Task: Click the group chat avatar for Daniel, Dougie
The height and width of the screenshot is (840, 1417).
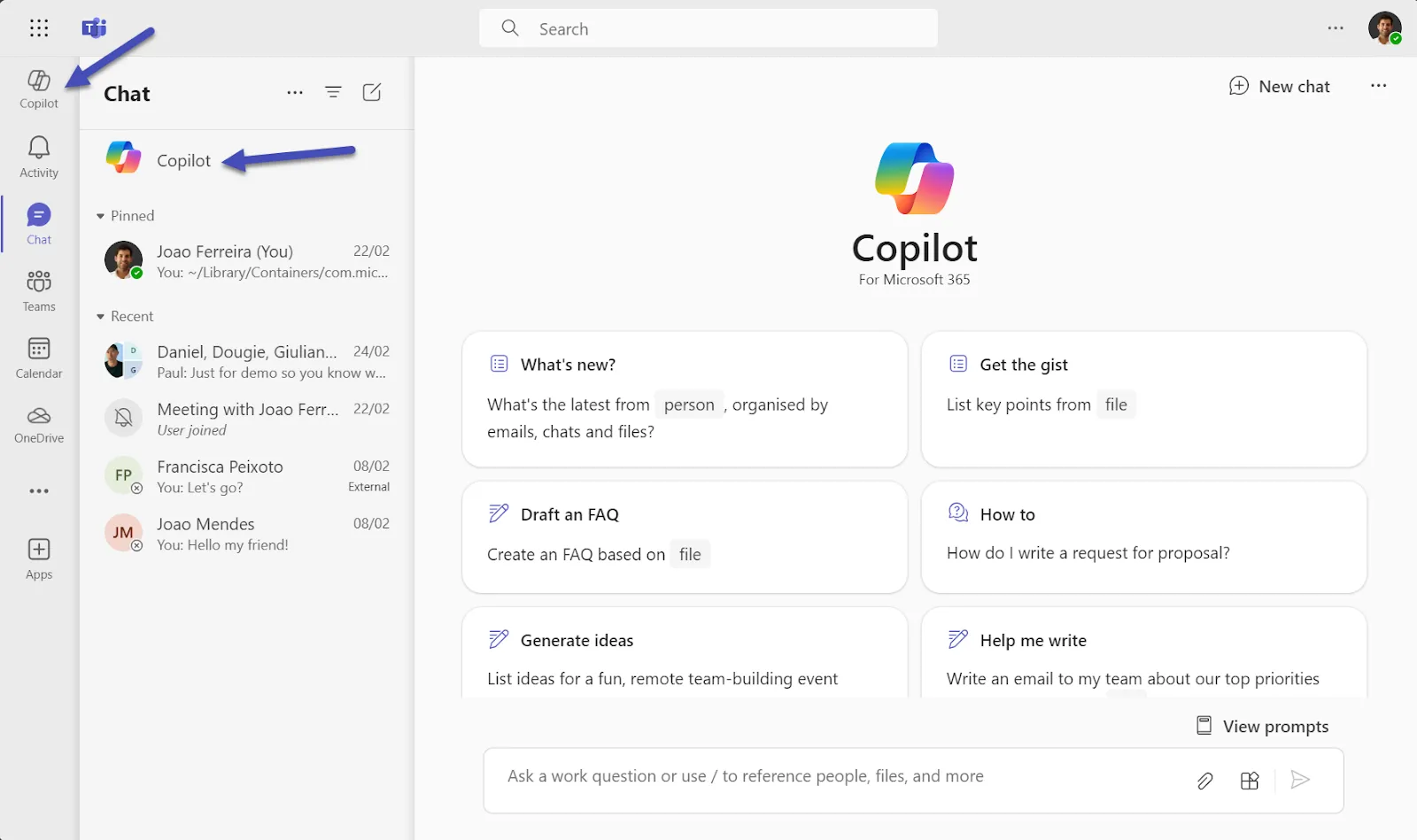Action: pos(123,360)
